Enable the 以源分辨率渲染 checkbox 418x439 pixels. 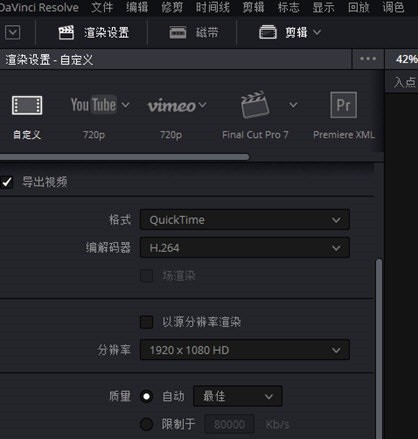click(146, 322)
